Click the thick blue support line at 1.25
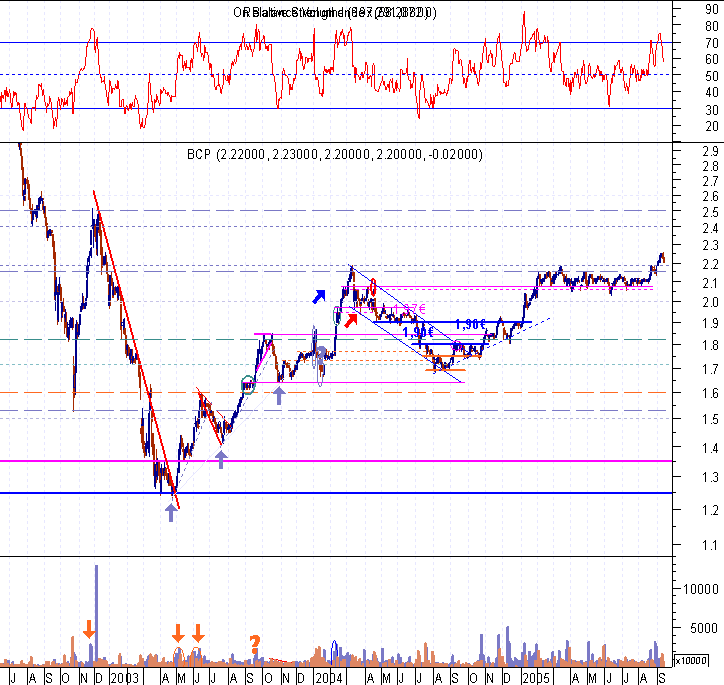724x685 pixels. point(336,493)
